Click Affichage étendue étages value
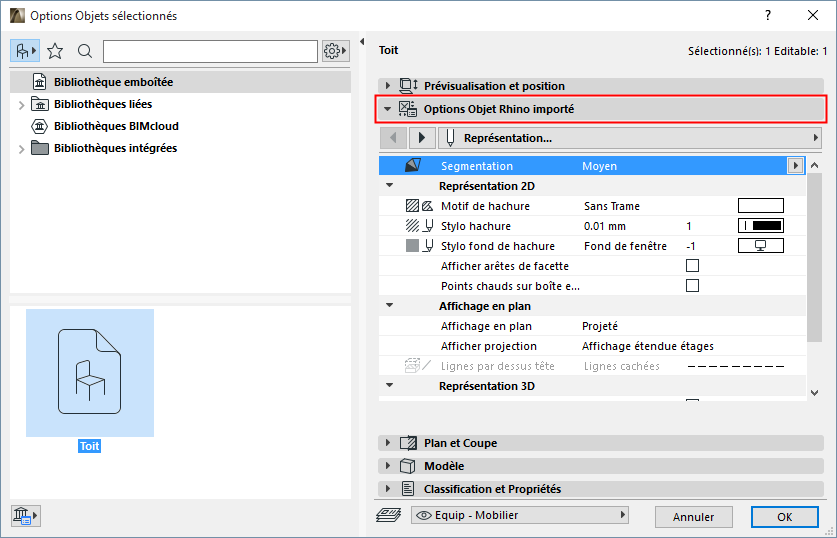This screenshot has height=538, width=837. 648,346
